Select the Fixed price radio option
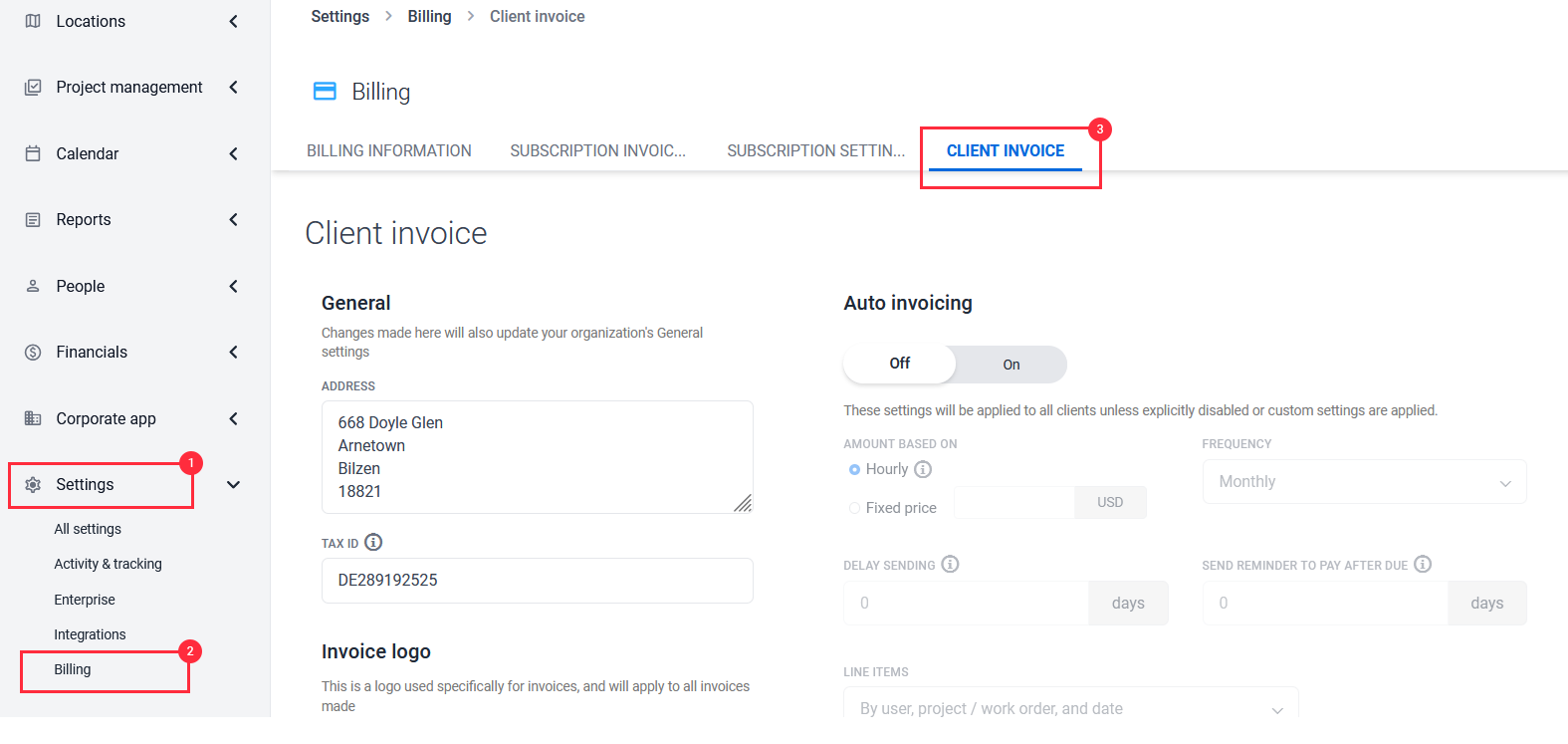This screenshot has height=744, width=1568. (x=854, y=508)
